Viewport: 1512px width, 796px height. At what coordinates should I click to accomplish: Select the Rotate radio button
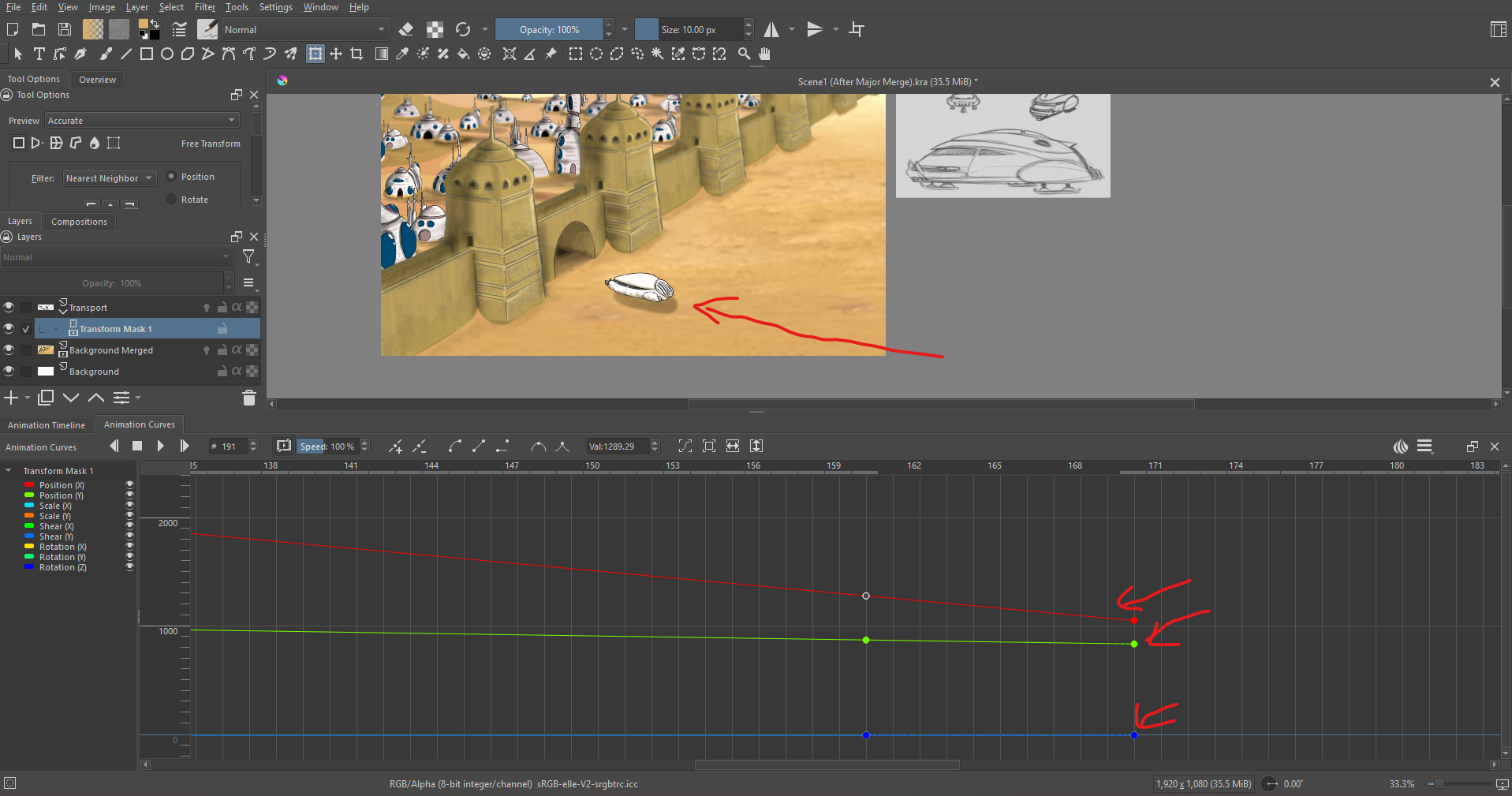coord(171,200)
